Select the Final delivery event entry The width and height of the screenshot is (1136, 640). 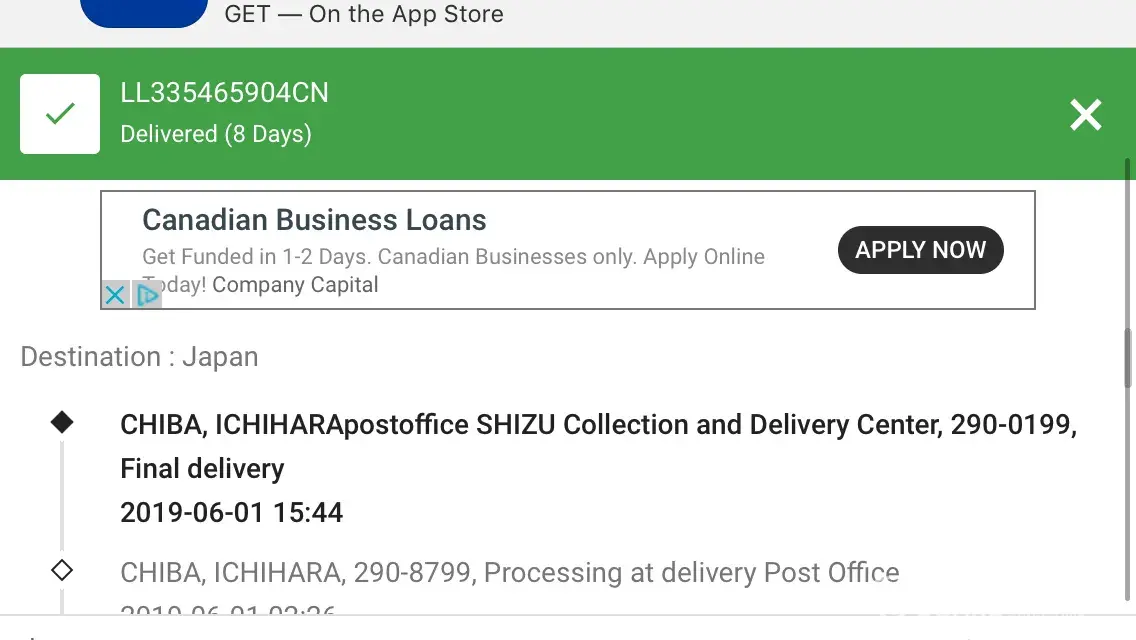202,468
